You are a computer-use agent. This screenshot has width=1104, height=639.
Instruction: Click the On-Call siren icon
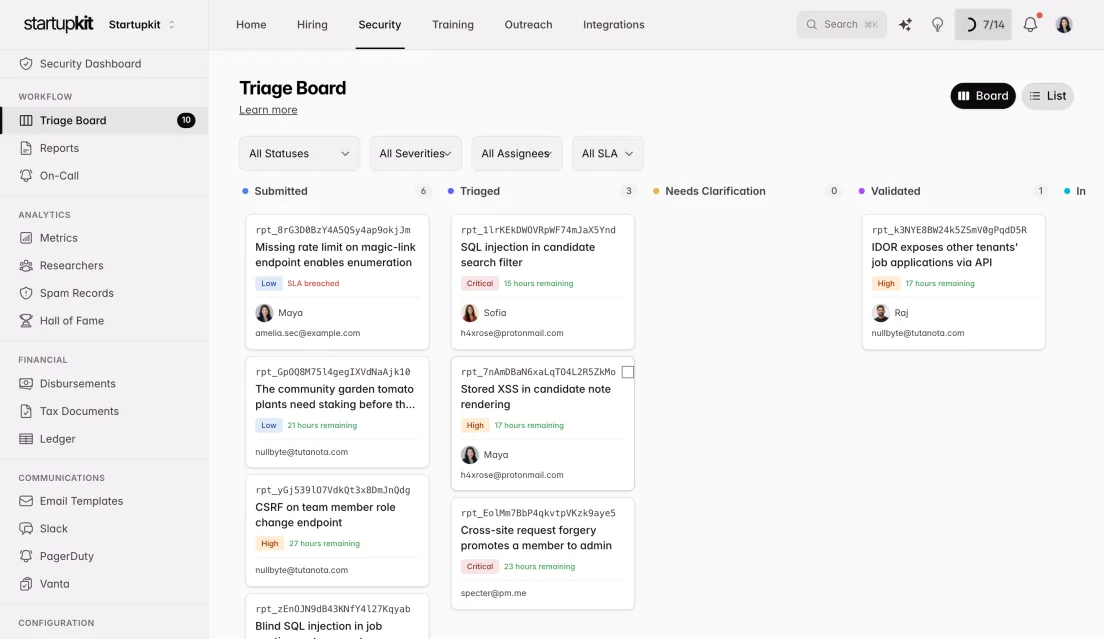[26, 175]
